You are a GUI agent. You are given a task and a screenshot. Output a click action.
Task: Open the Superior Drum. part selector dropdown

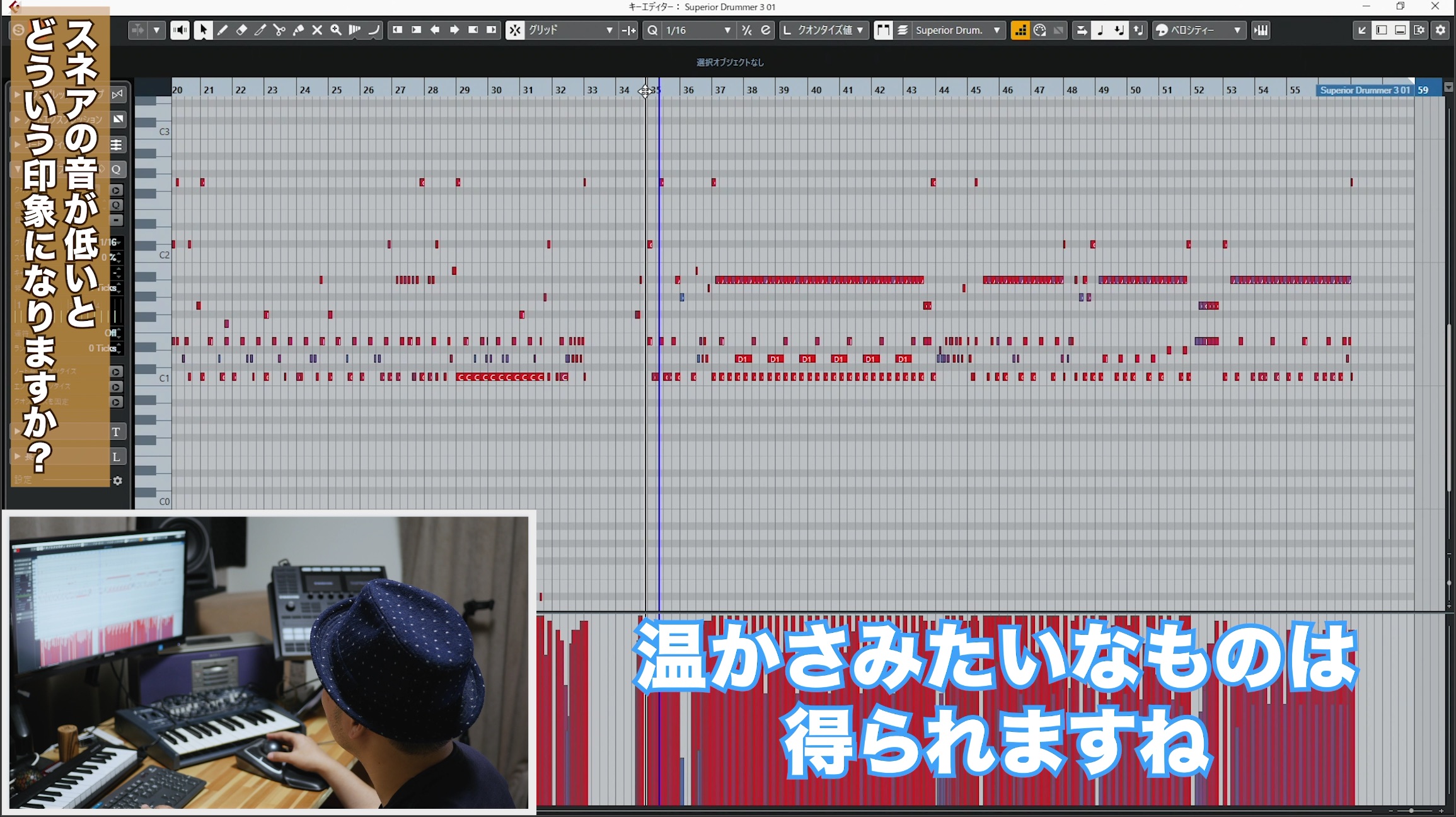click(958, 30)
